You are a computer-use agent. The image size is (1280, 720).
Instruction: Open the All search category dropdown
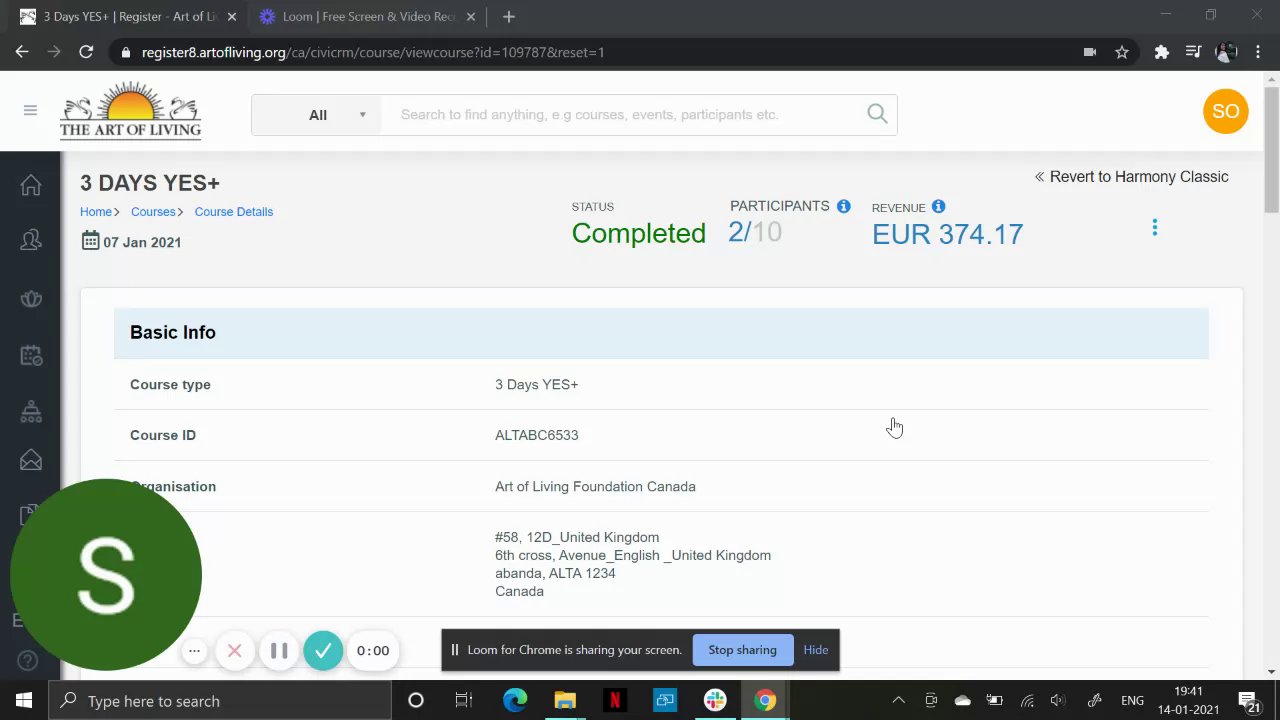point(317,114)
